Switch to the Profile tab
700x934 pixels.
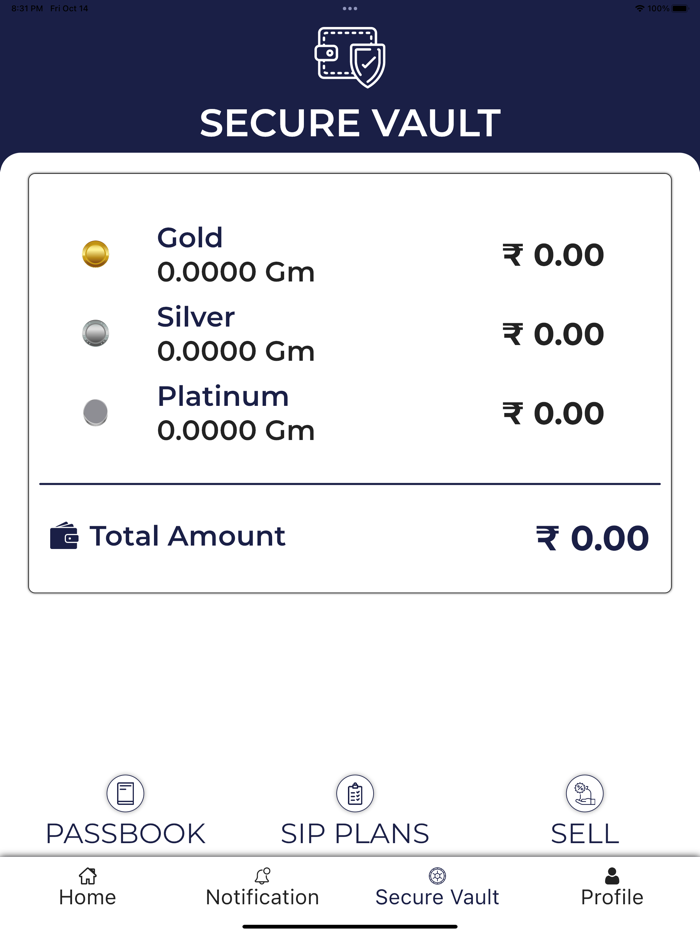612,887
